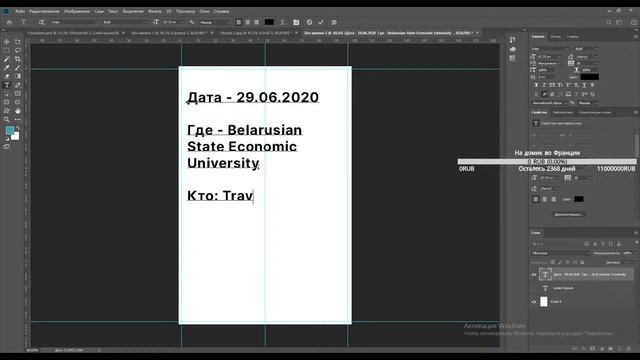This screenshot has height=360, width=640.
Task: Open the Файл menu
Action: point(20,11)
